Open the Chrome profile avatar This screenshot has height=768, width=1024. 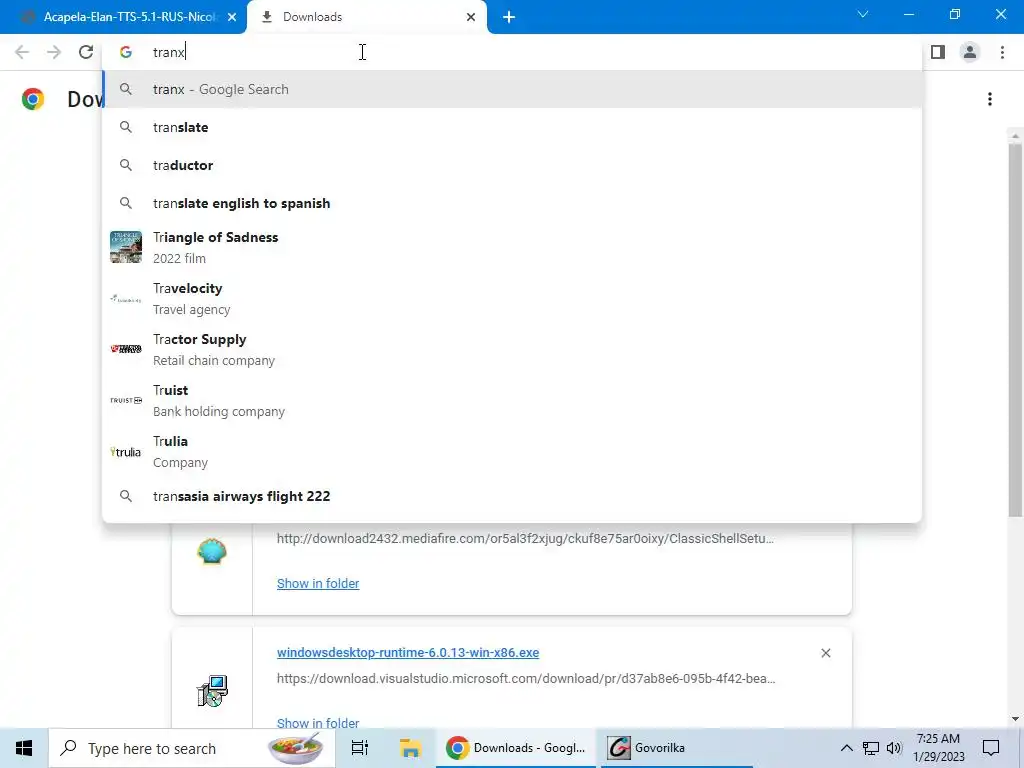tap(970, 52)
